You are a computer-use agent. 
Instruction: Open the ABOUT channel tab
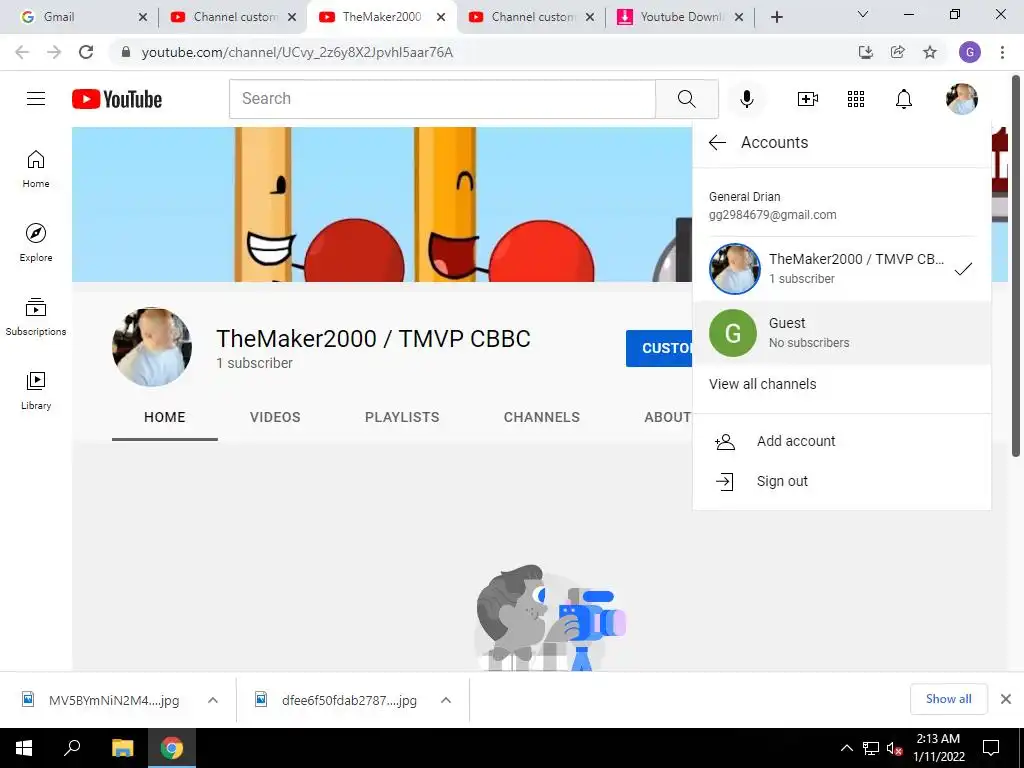click(x=667, y=417)
